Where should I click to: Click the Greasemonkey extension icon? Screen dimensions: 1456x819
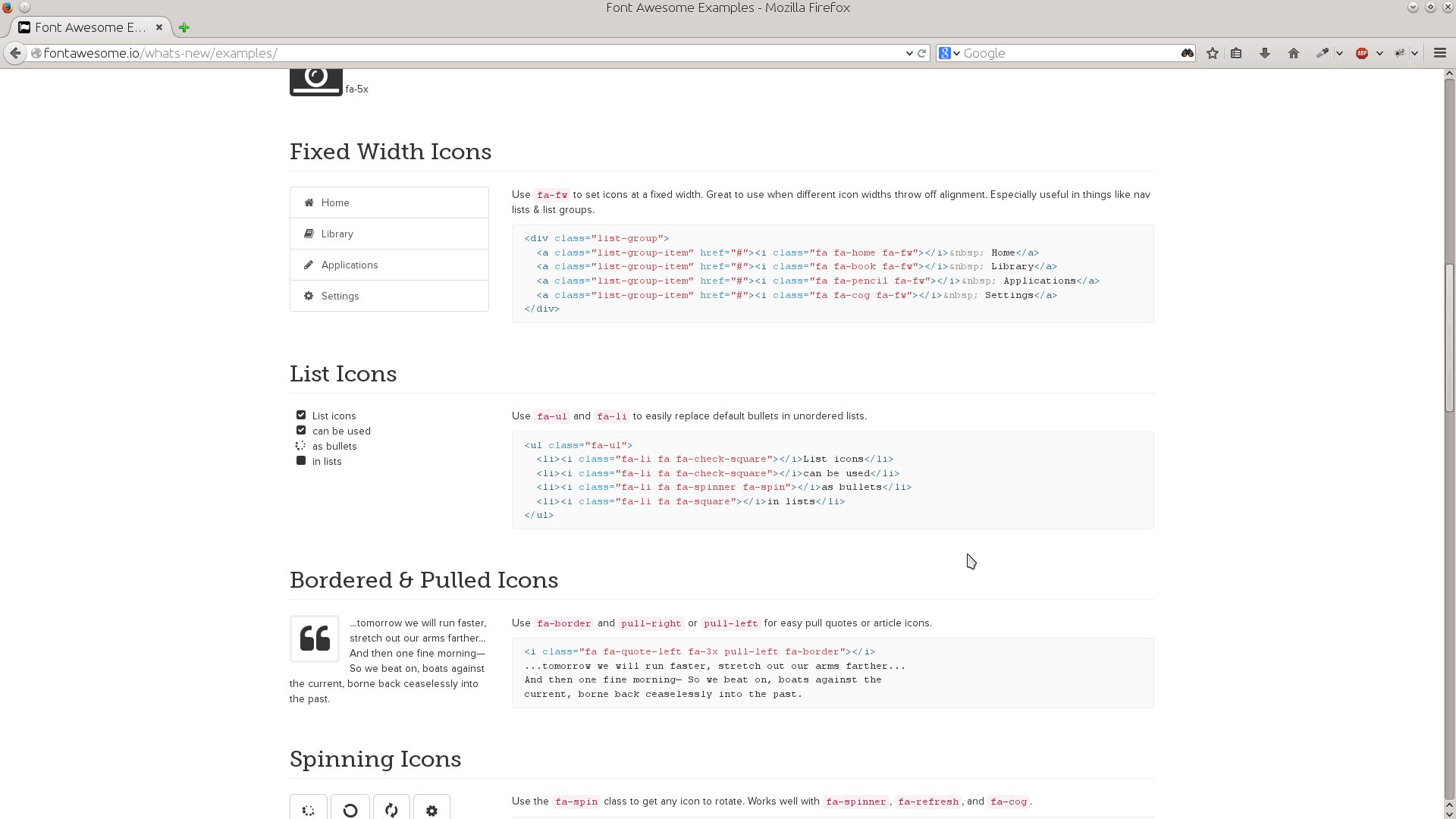(x=1400, y=53)
